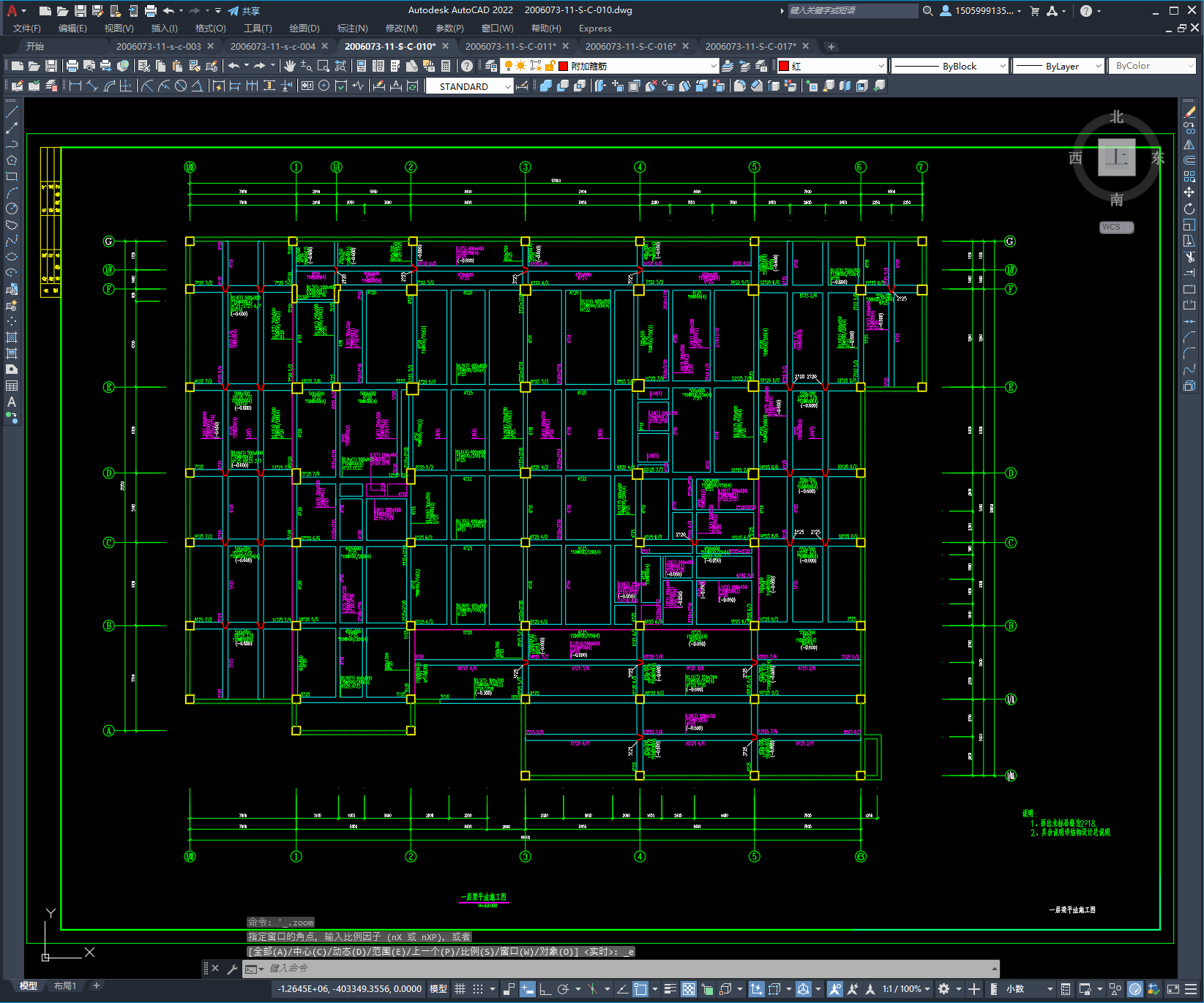Open the 文件(F) menu
Viewport: 1204px width, 1003px height.
[27, 29]
